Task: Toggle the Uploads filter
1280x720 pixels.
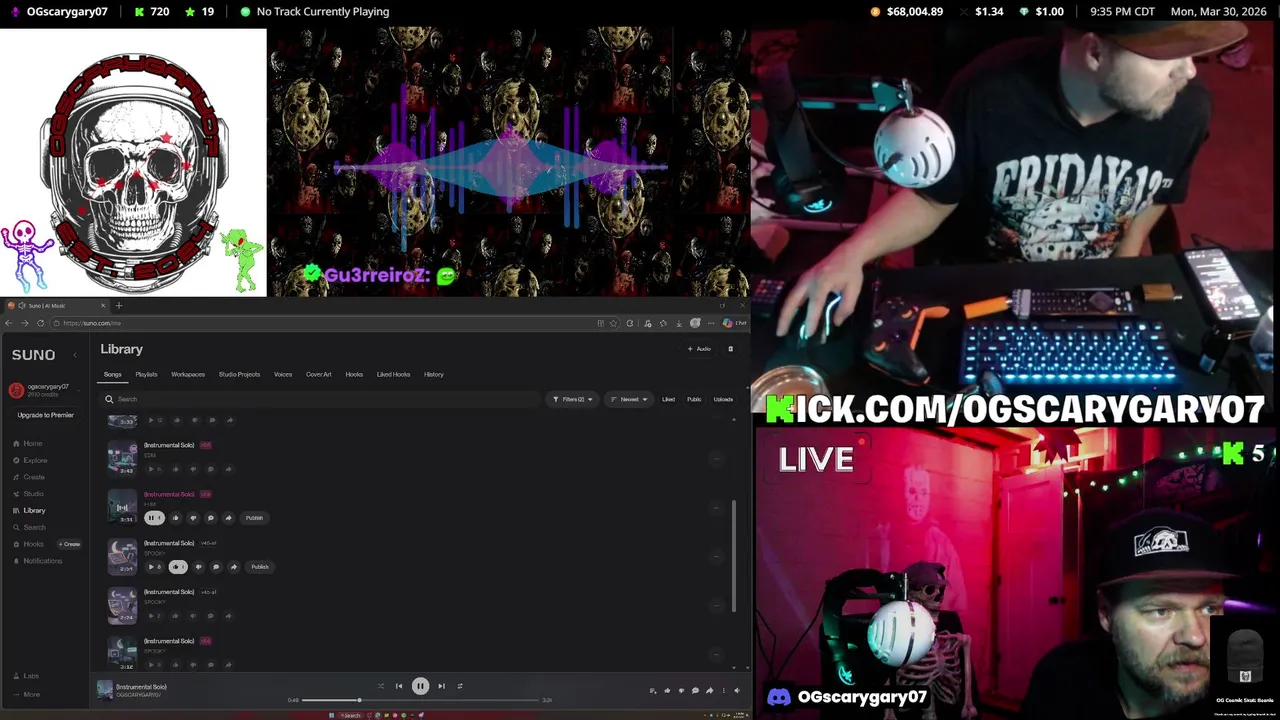Action: [723, 399]
